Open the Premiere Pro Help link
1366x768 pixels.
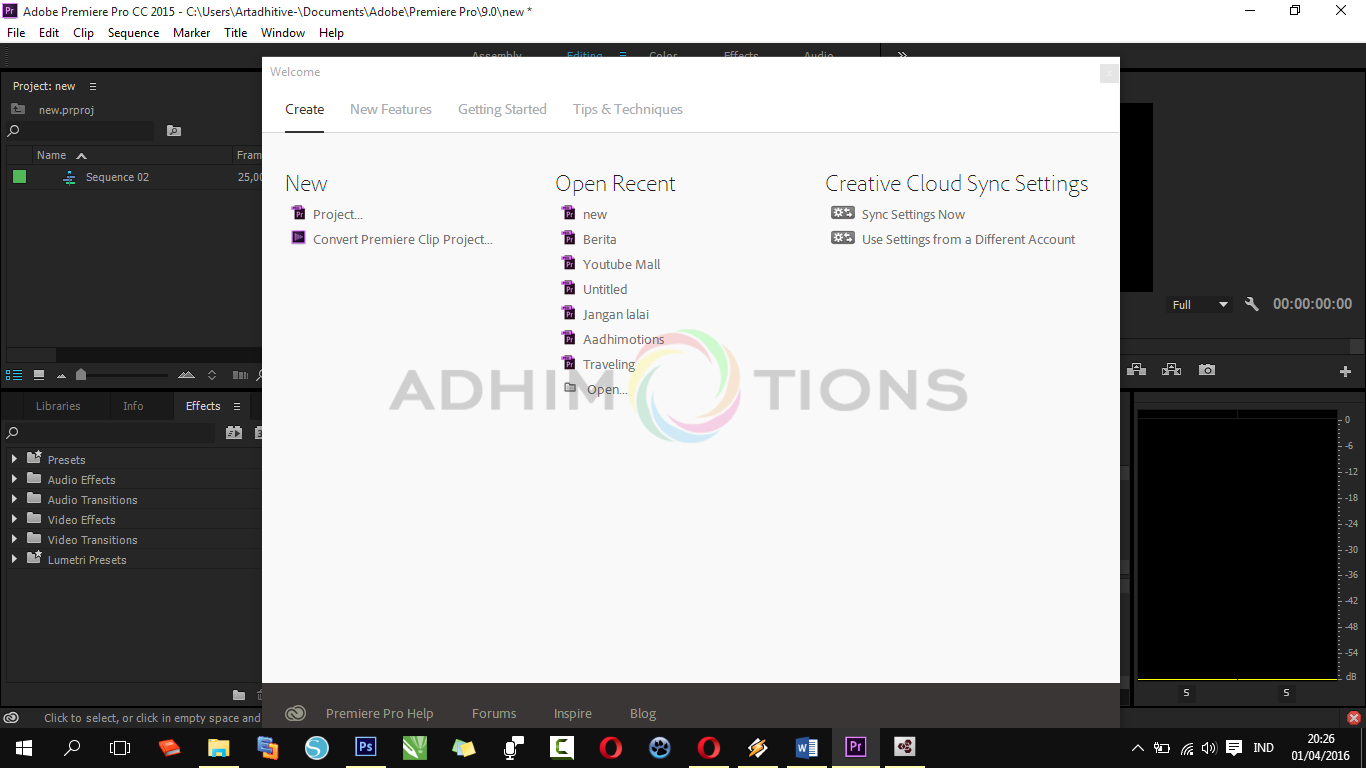point(379,713)
